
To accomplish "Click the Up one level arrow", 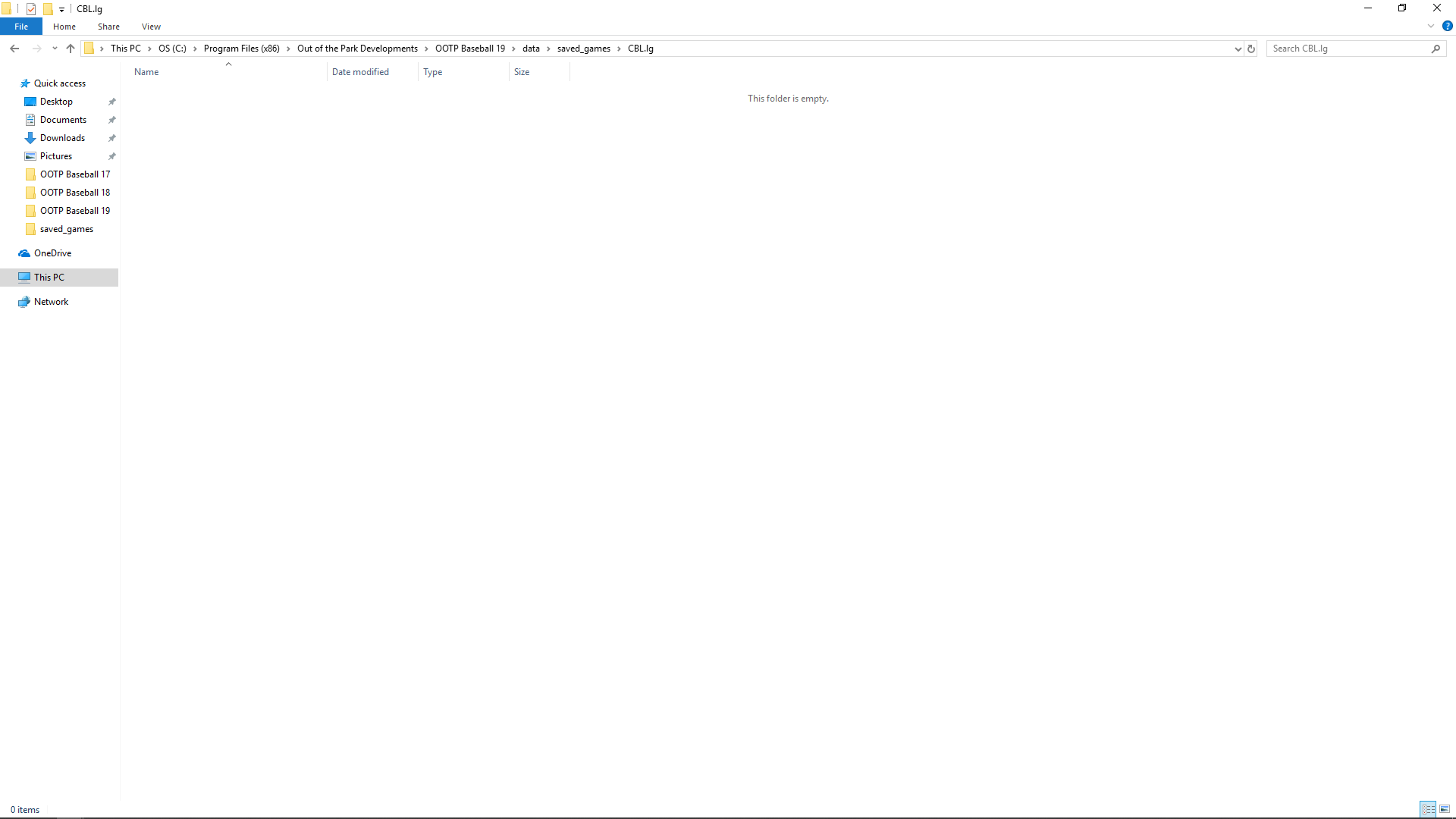I will [x=71, y=49].
